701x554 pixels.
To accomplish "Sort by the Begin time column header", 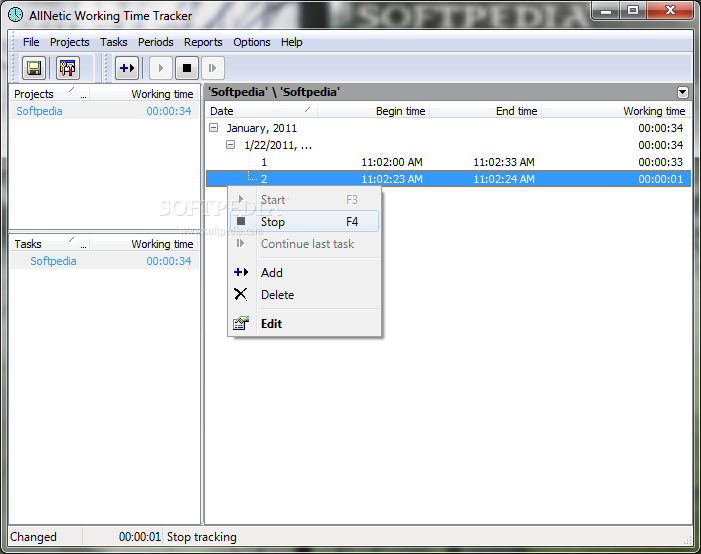I will tap(373, 111).
